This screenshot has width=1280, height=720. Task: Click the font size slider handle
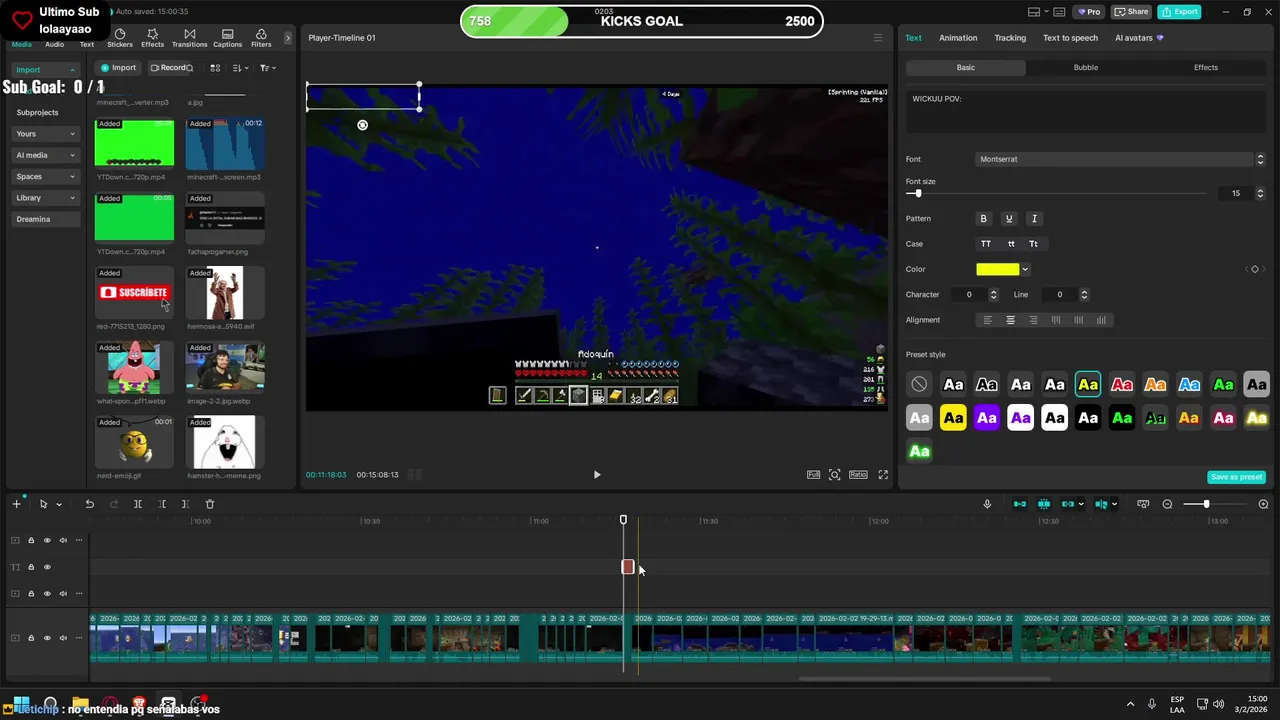pos(918,193)
